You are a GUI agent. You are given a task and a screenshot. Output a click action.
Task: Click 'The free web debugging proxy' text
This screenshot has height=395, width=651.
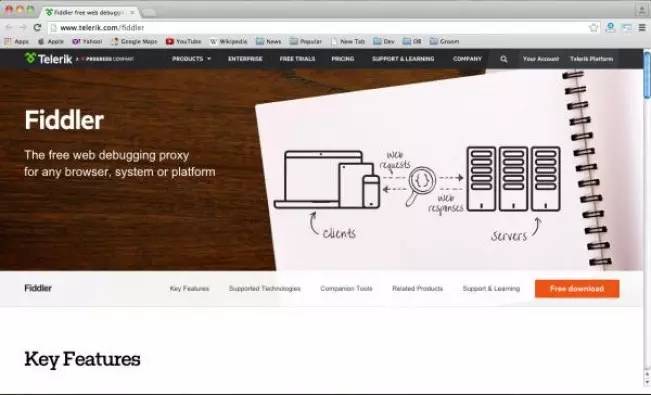click(107, 155)
